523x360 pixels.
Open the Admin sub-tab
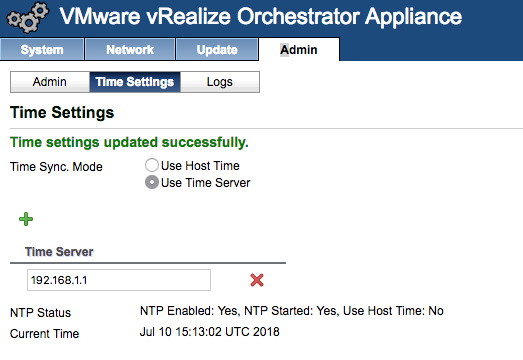[x=50, y=82]
